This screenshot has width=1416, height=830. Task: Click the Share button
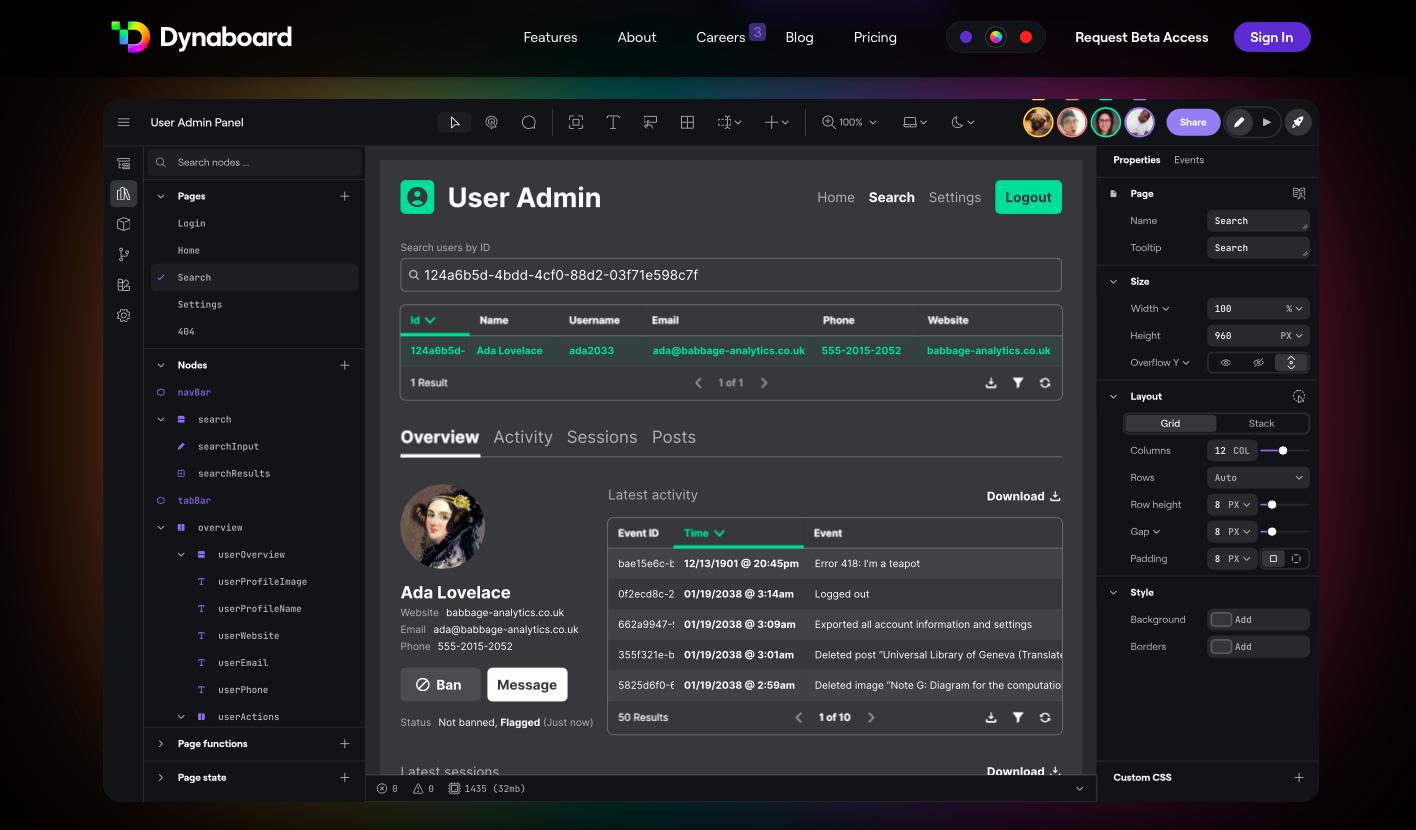pyautogui.click(x=1192, y=122)
